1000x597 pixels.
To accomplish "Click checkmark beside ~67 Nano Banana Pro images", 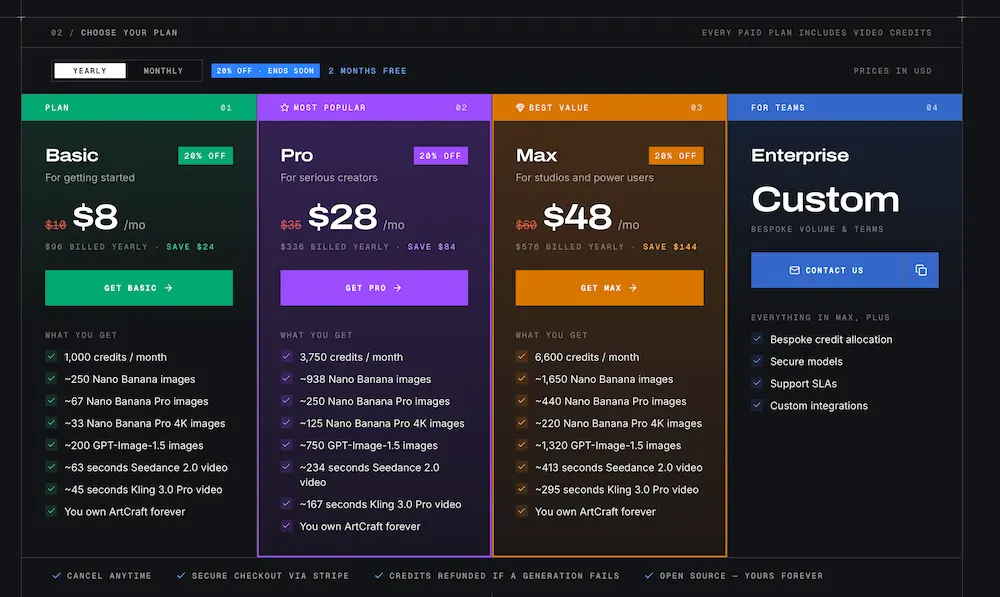I will click(x=51, y=401).
